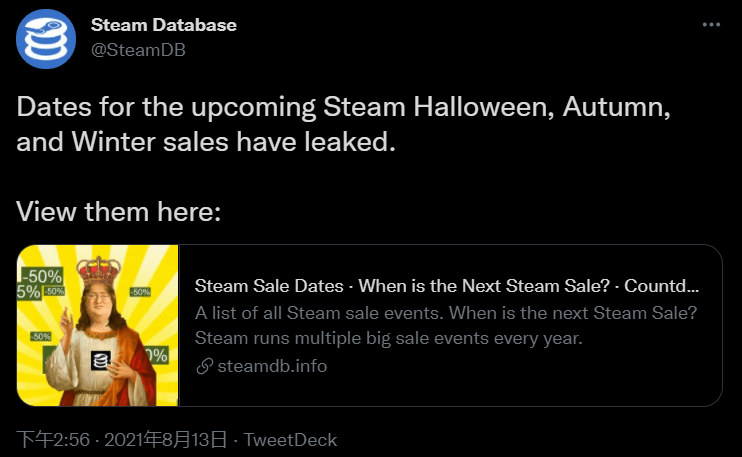Click the card description about Steam sale events
The height and width of the screenshot is (457, 742).
click(446, 325)
